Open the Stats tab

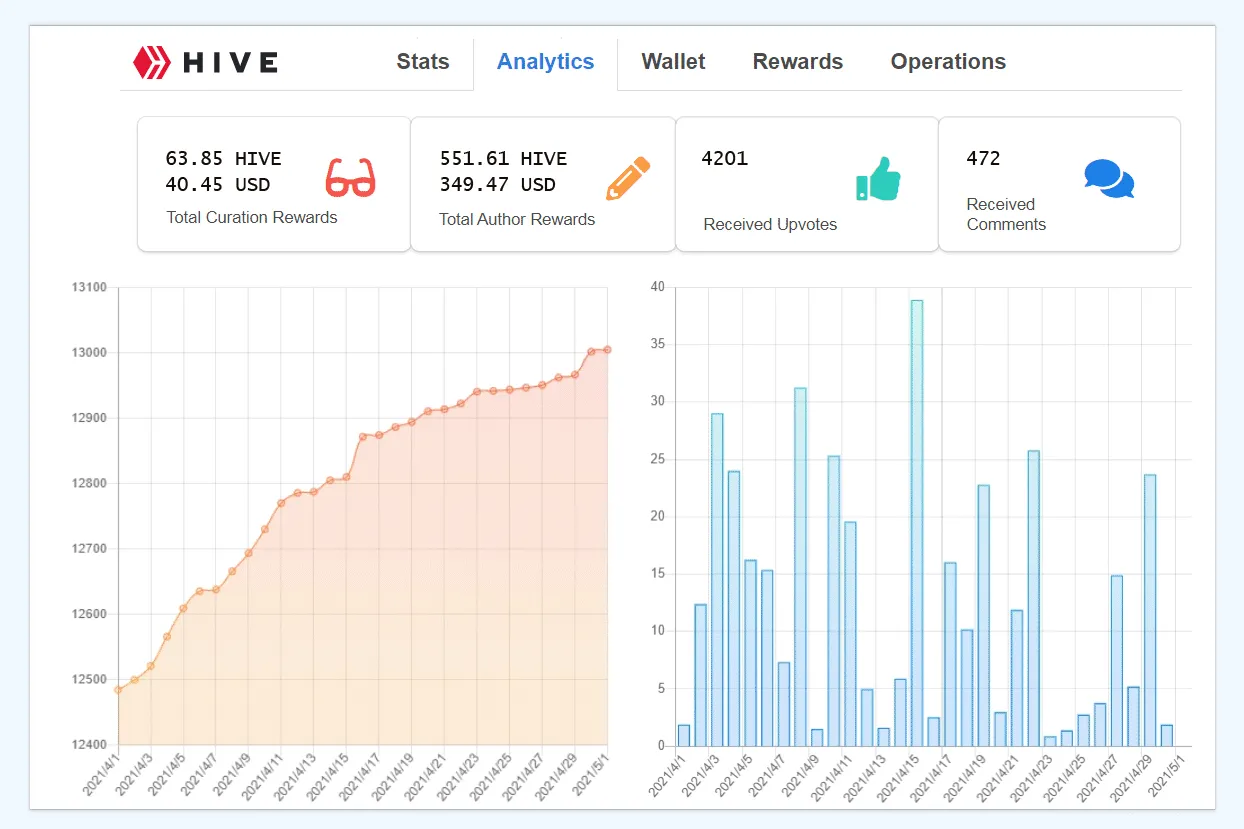423,62
